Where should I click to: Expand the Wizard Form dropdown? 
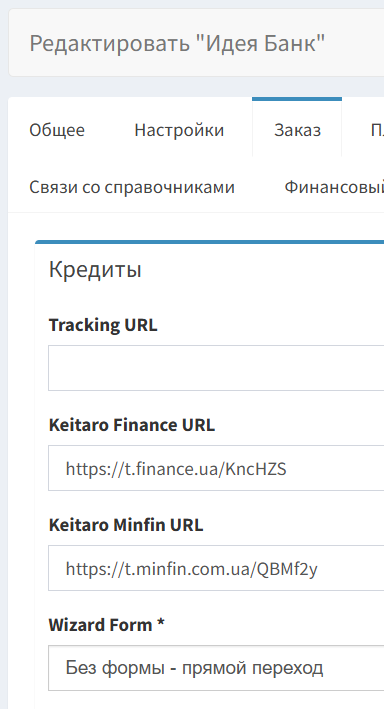pyautogui.click(x=216, y=668)
